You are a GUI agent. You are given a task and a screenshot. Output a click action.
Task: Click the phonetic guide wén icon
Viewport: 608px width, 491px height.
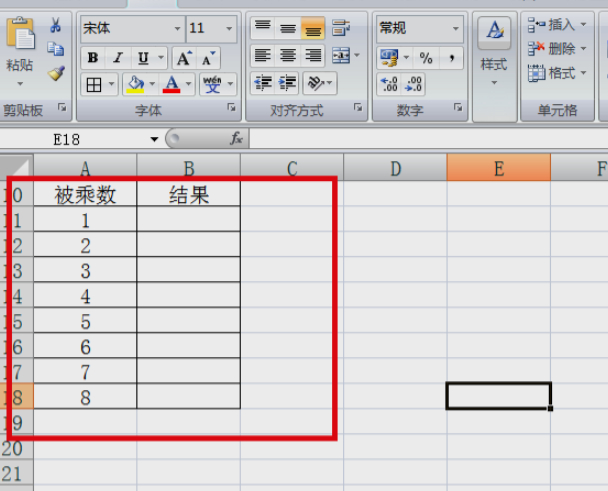[212, 84]
